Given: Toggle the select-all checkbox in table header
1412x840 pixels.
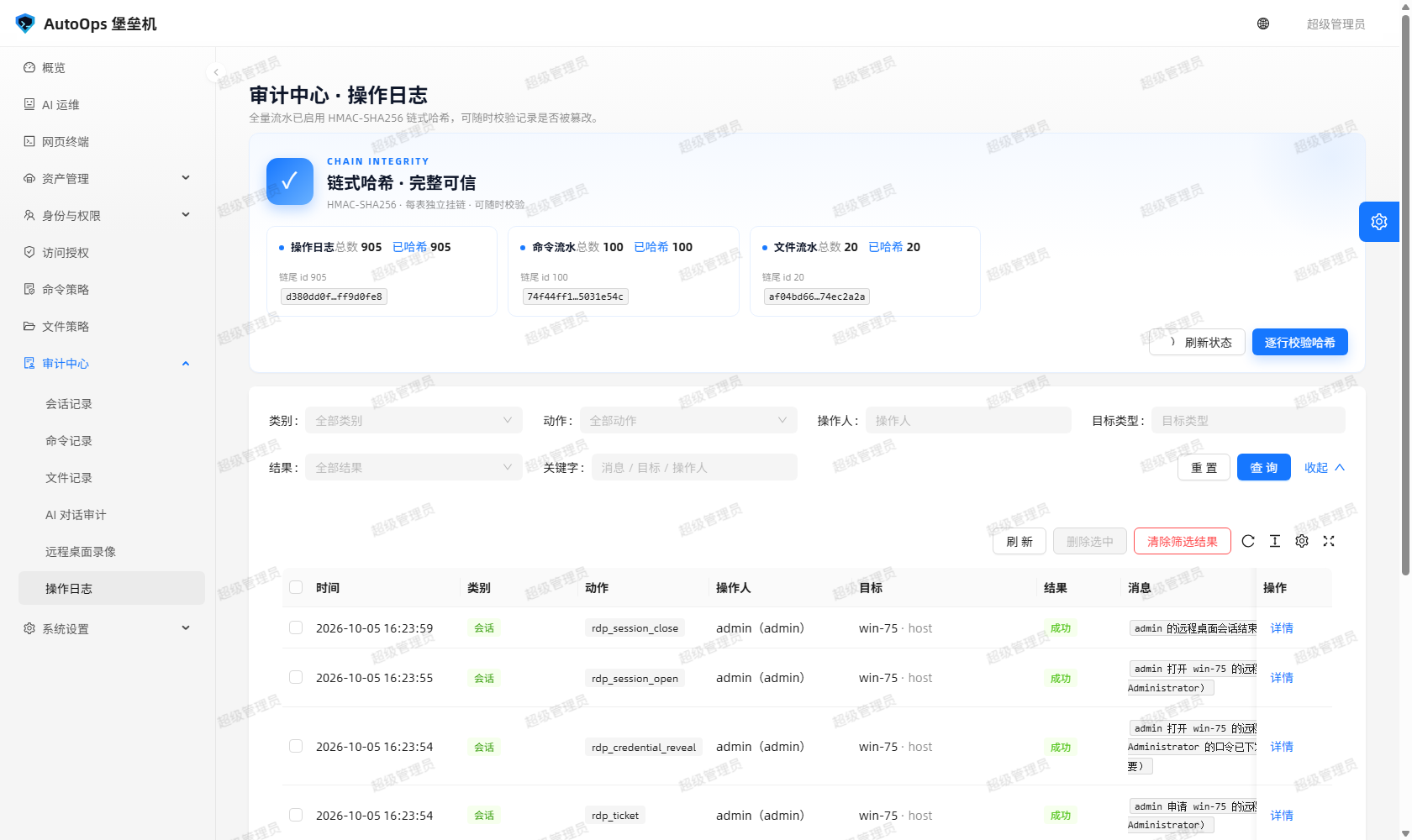Looking at the screenshot, I should [296, 587].
